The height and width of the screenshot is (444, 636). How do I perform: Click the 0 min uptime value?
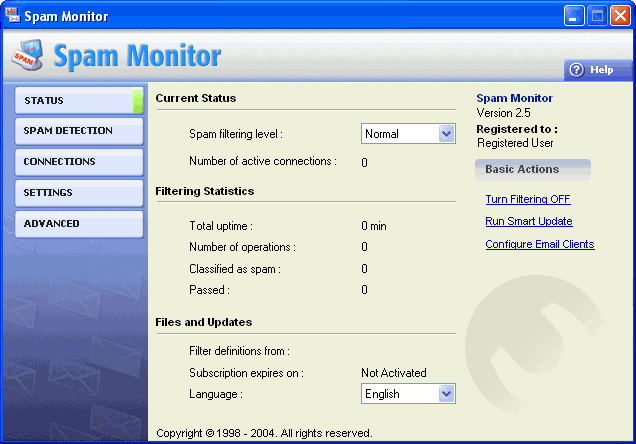[x=374, y=226]
